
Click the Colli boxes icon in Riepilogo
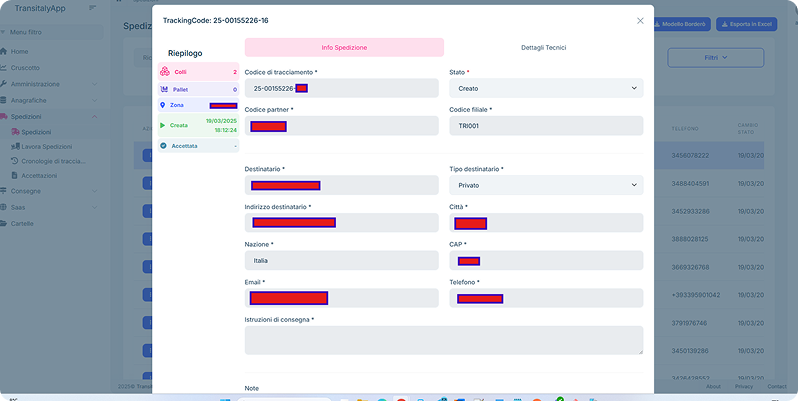[x=164, y=72]
